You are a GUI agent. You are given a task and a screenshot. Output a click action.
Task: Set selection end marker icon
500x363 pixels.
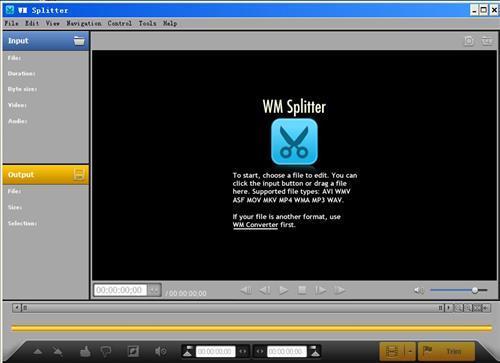point(315,351)
